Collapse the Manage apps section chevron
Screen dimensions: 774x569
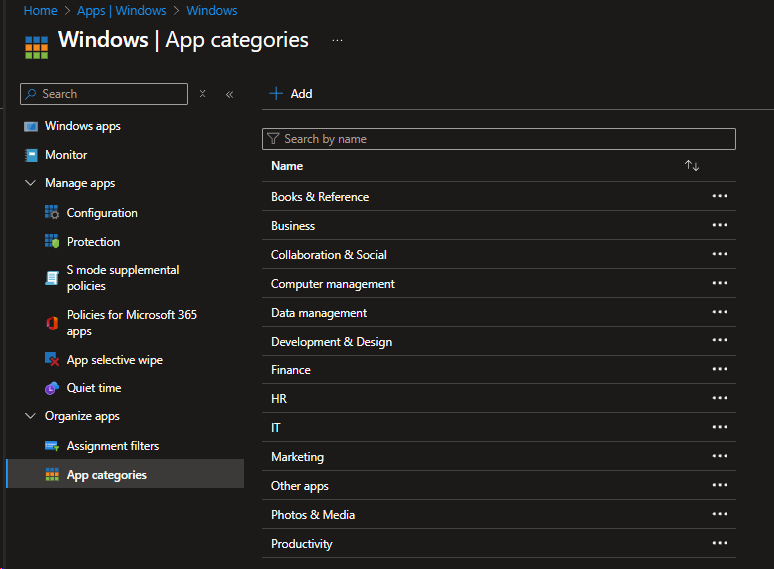pos(31,183)
